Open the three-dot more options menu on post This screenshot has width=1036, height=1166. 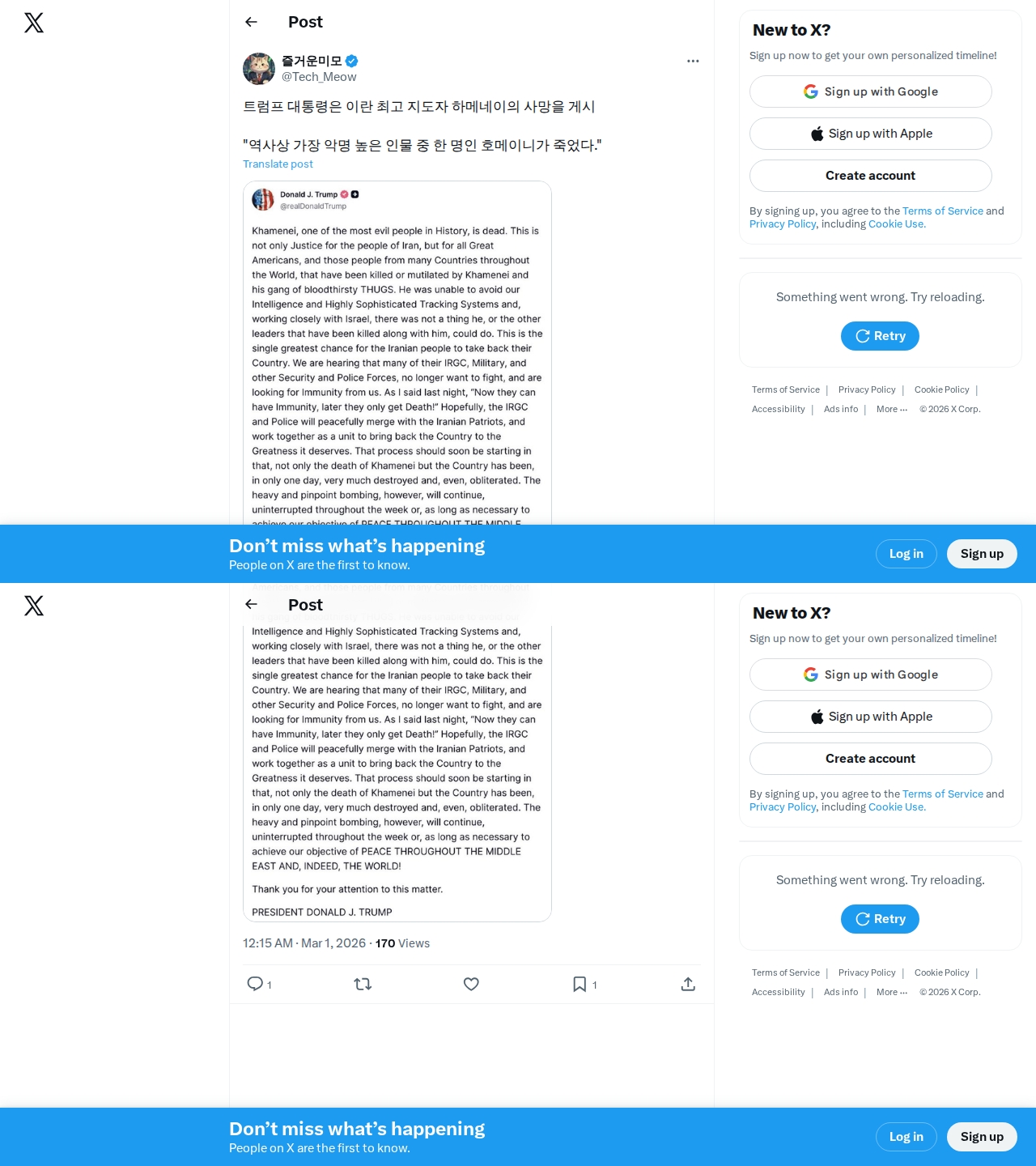point(693,61)
